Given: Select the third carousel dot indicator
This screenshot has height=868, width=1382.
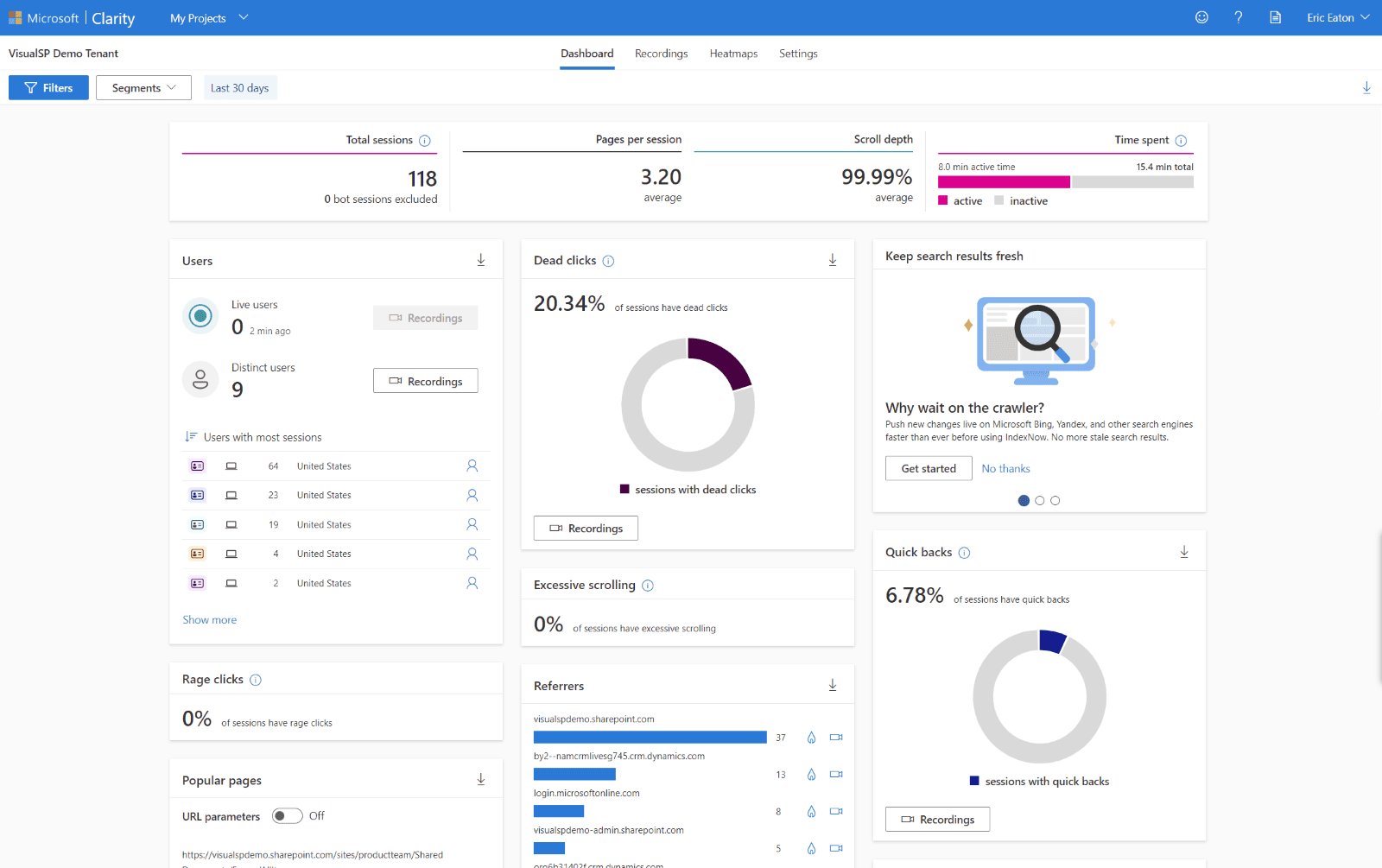Looking at the screenshot, I should [x=1055, y=500].
